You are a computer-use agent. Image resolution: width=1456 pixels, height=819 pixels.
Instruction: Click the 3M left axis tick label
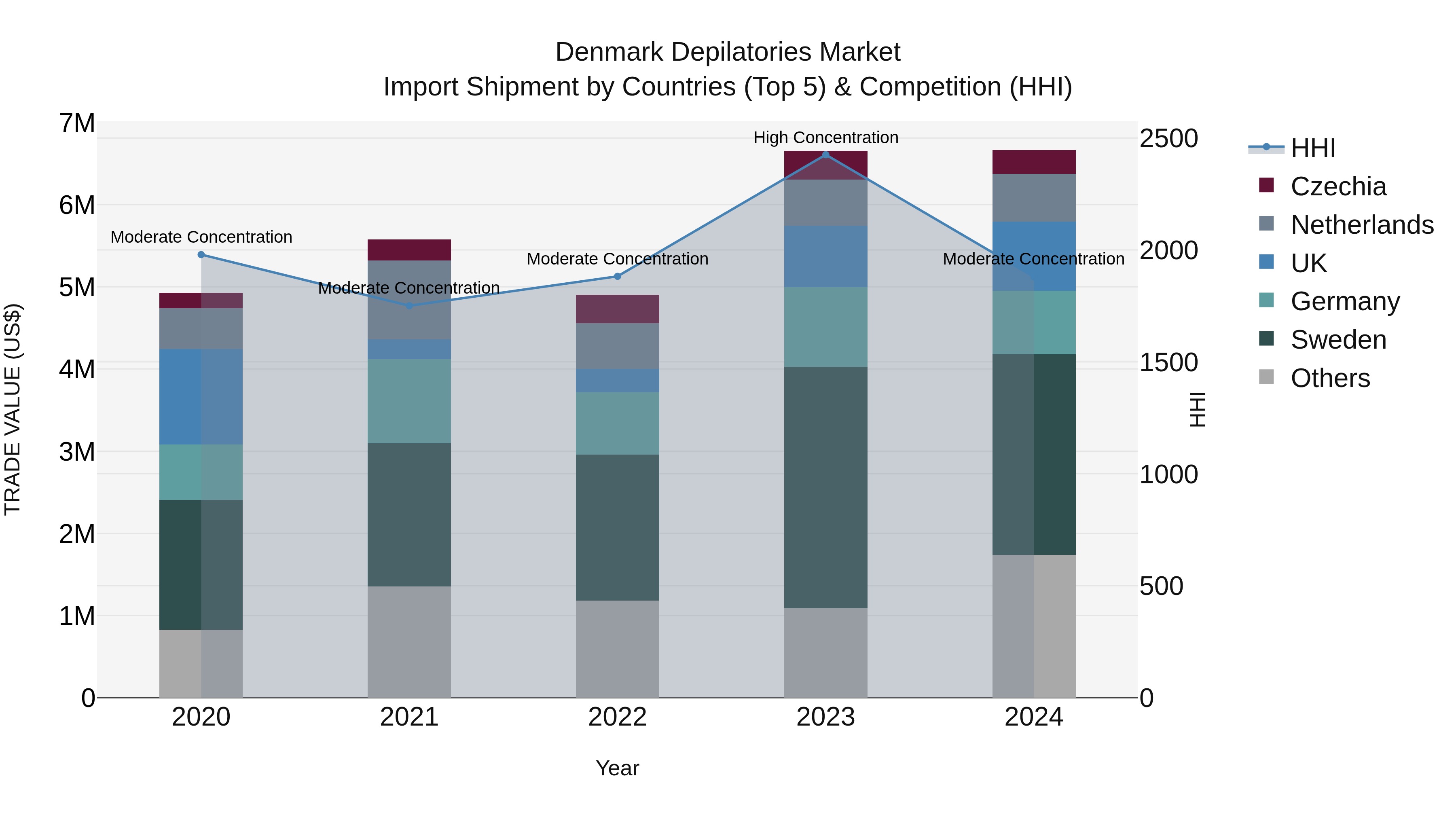(x=77, y=452)
